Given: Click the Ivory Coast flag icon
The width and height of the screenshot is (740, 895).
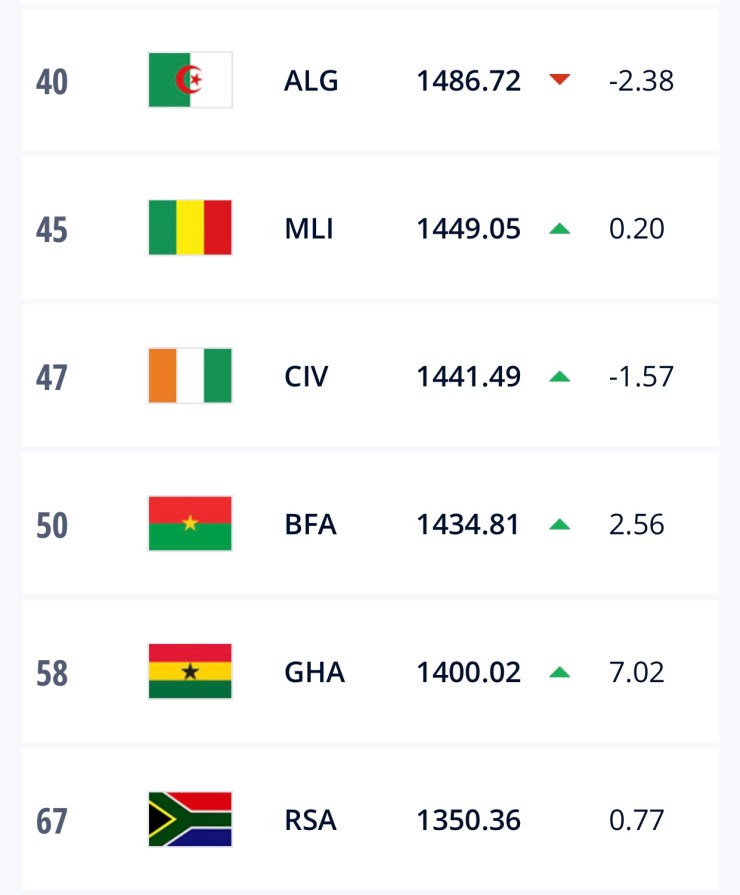Looking at the screenshot, I should point(190,376).
